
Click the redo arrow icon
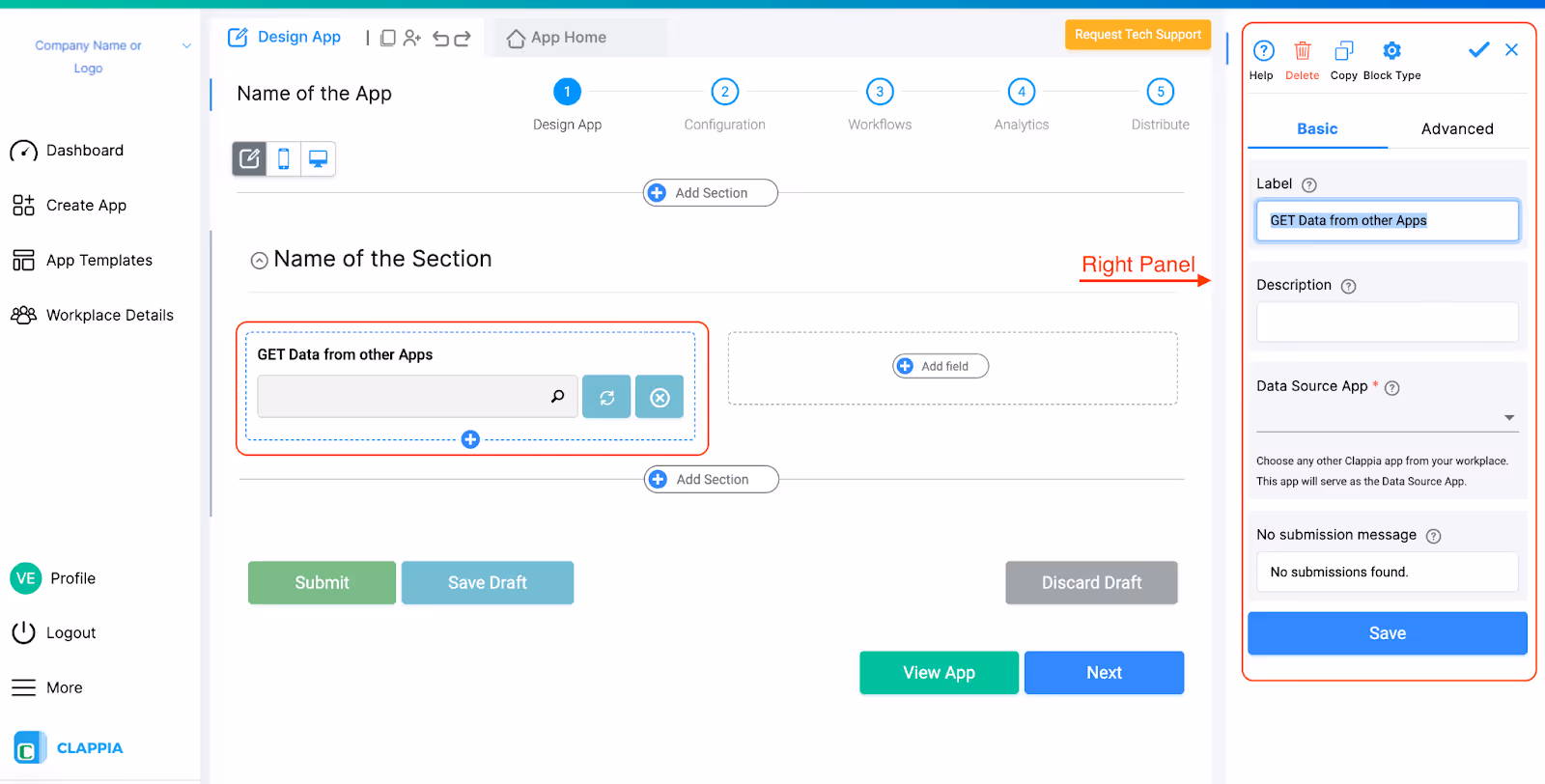[463, 39]
